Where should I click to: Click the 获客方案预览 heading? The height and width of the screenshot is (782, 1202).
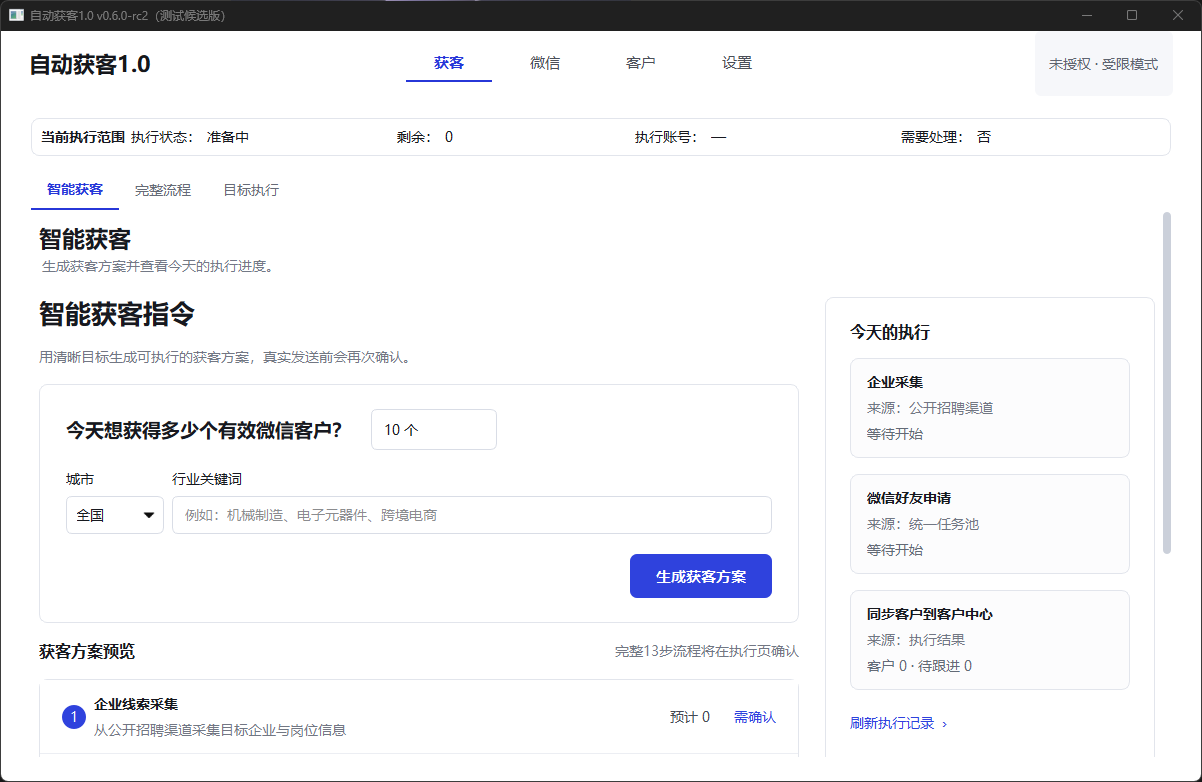[x=87, y=651]
